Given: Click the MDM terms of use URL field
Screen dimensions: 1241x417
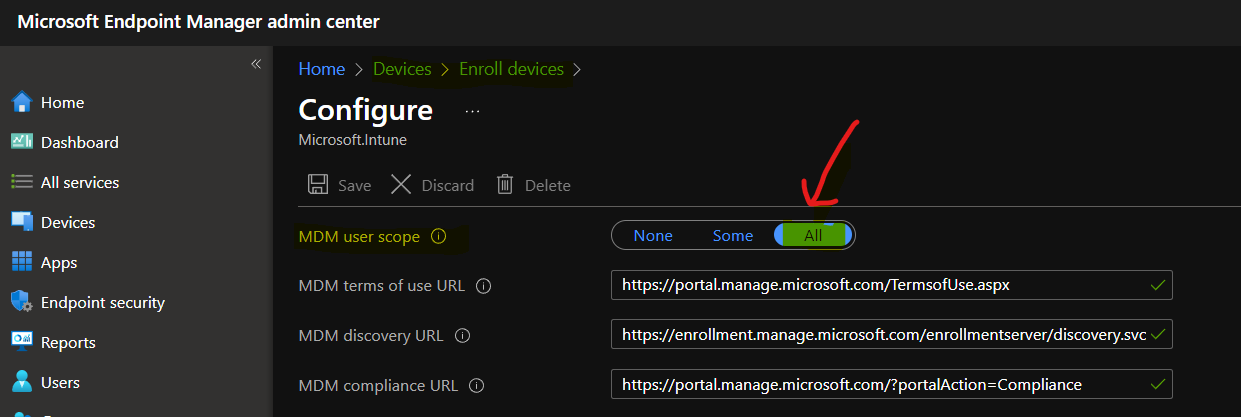Looking at the screenshot, I should coord(892,285).
